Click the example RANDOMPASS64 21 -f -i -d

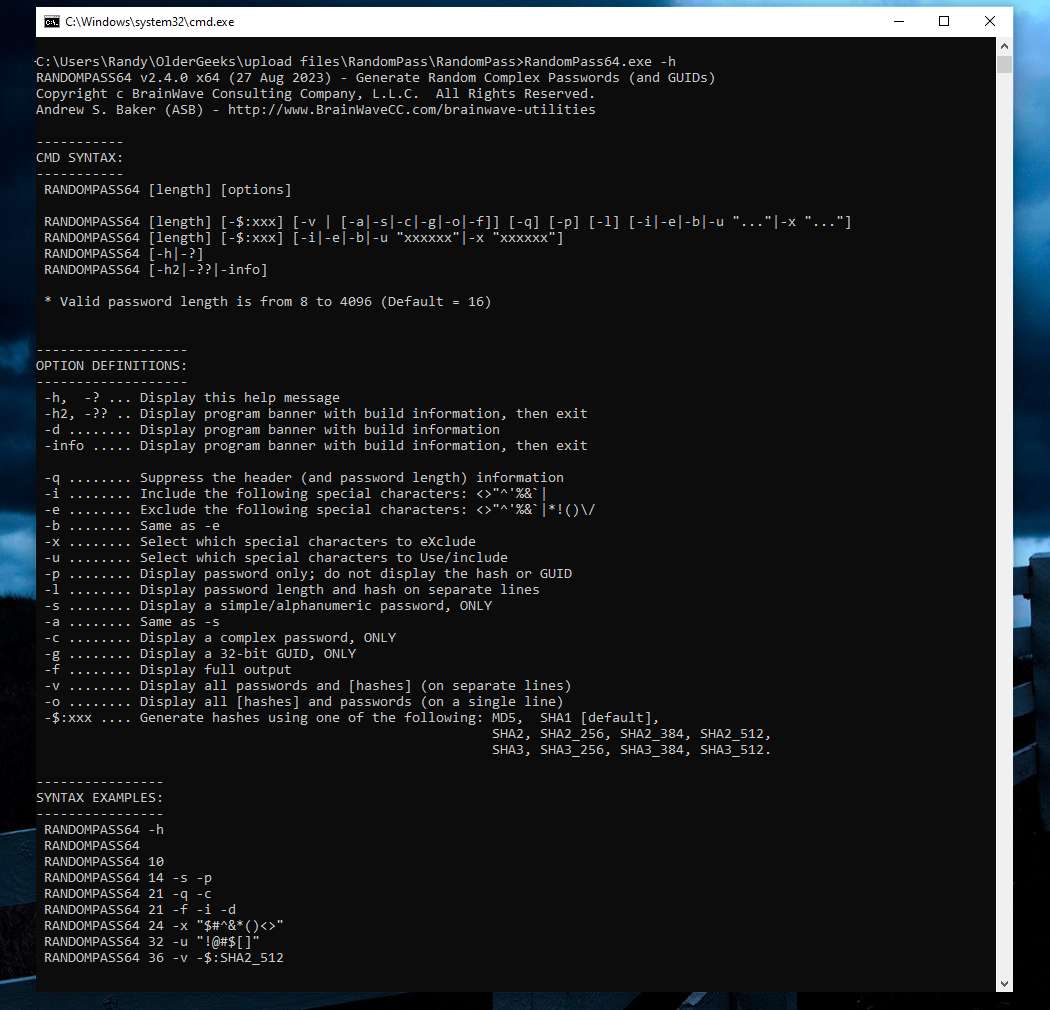(x=140, y=910)
